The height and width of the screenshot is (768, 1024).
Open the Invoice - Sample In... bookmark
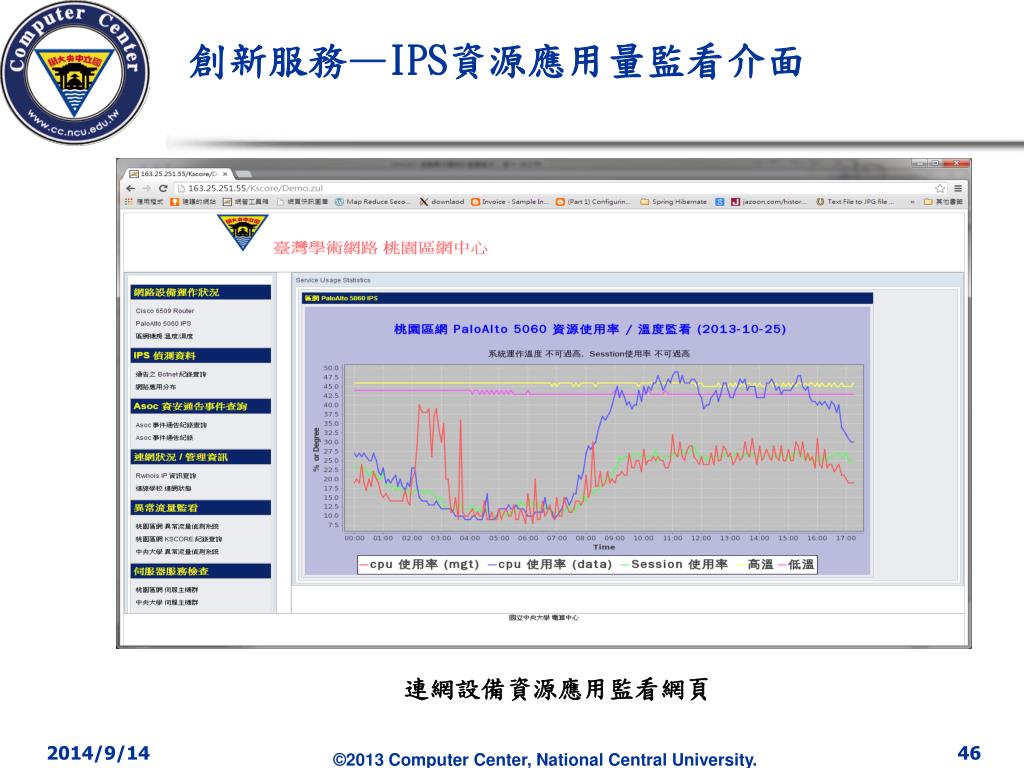pyautogui.click(x=509, y=202)
